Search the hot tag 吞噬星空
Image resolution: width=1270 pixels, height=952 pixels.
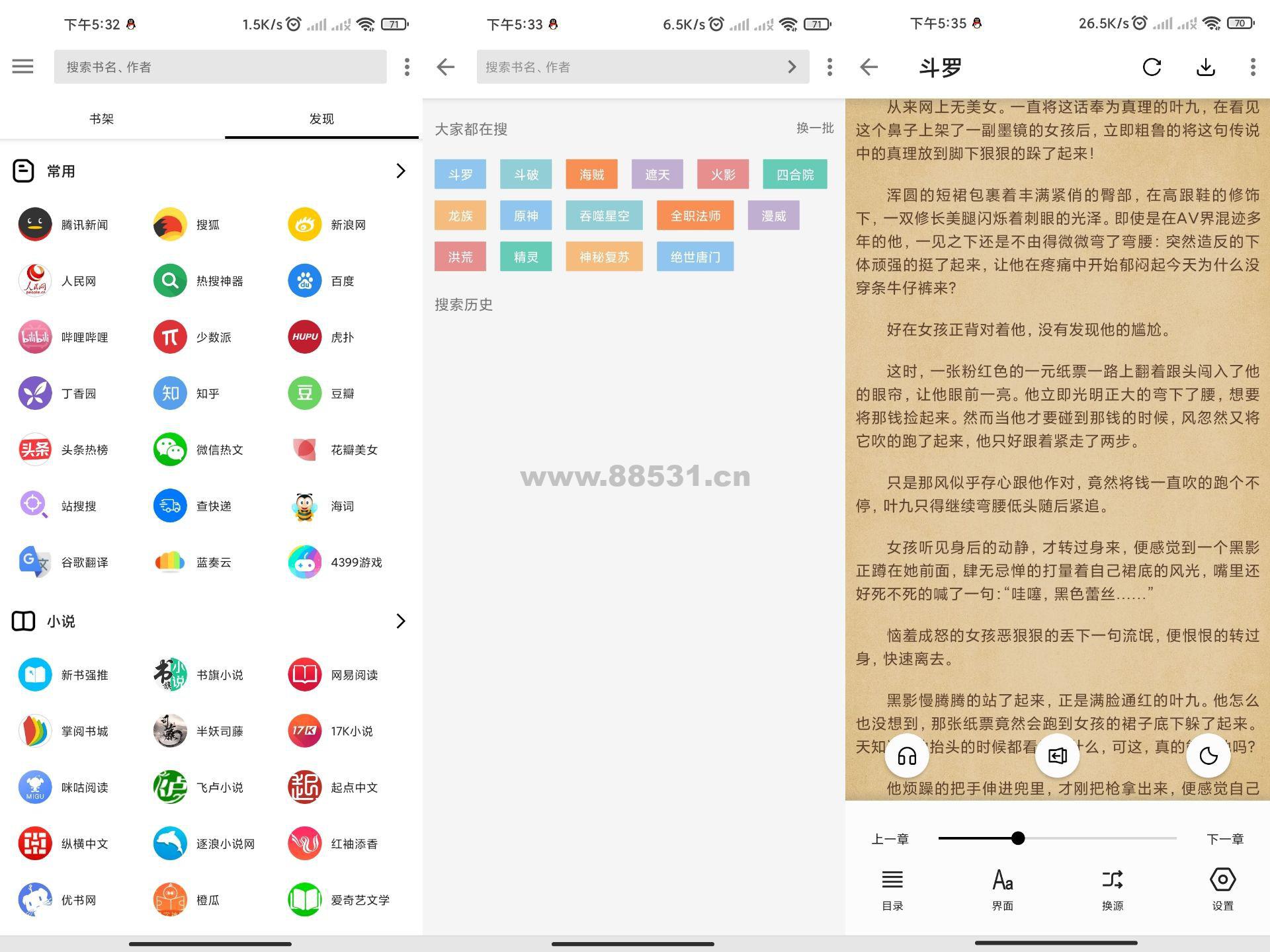605,216
